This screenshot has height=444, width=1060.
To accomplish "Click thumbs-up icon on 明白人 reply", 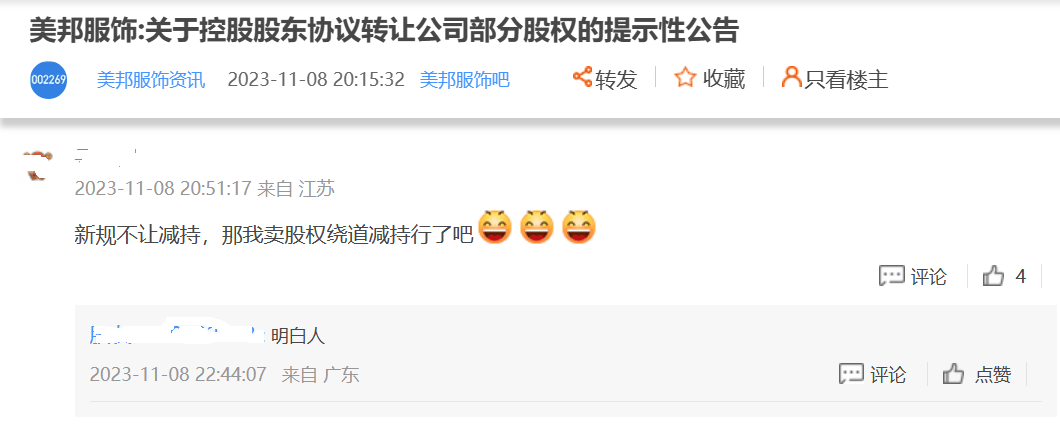I will point(953,374).
